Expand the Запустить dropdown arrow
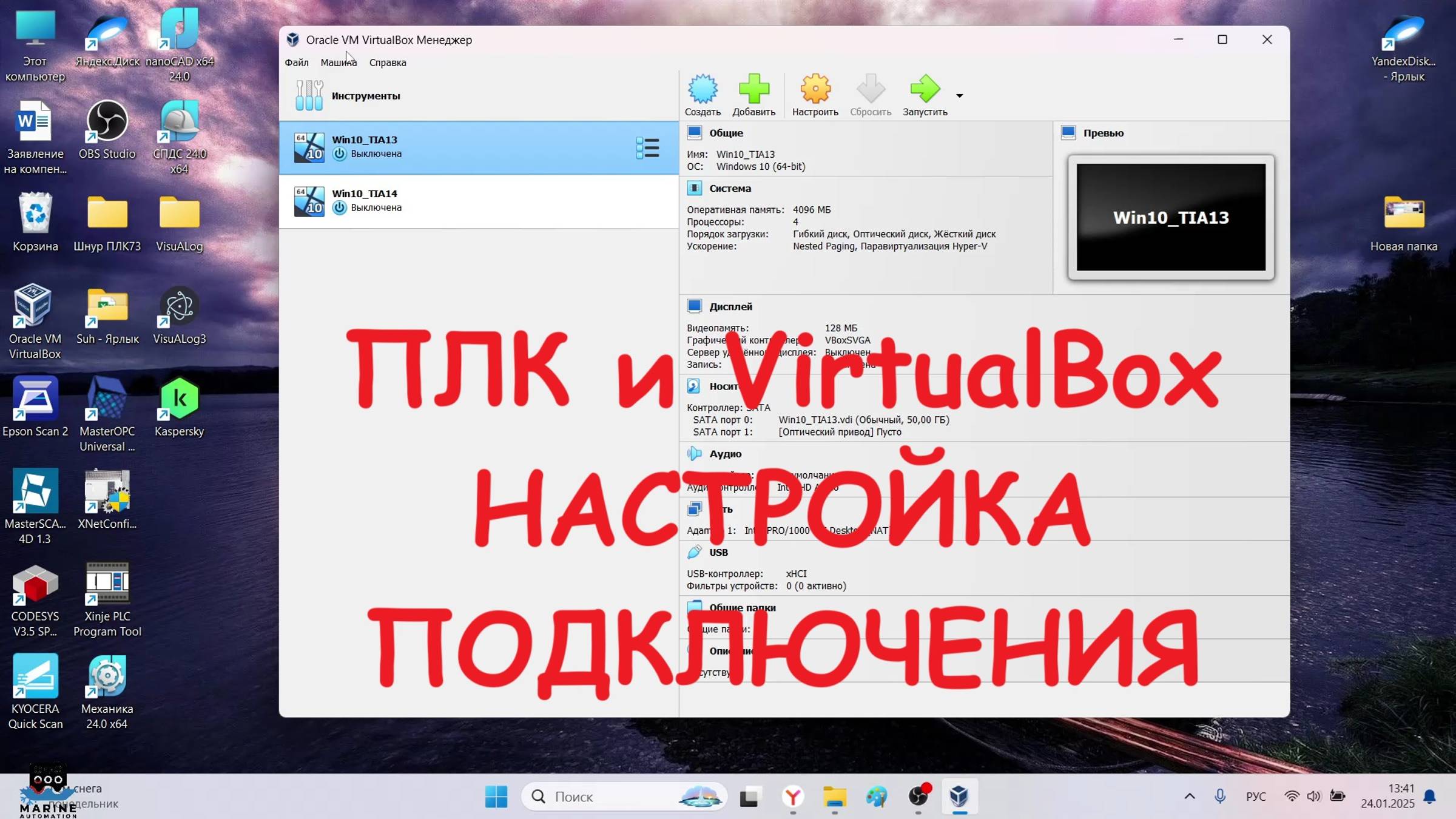 click(960, 96)
